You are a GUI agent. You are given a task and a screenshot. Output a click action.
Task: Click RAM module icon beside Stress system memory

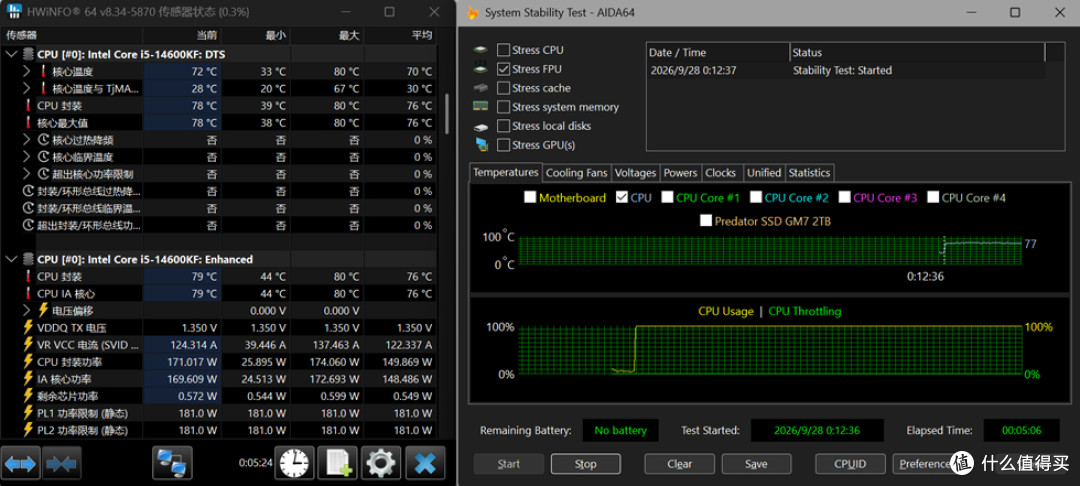pos(481,107)
